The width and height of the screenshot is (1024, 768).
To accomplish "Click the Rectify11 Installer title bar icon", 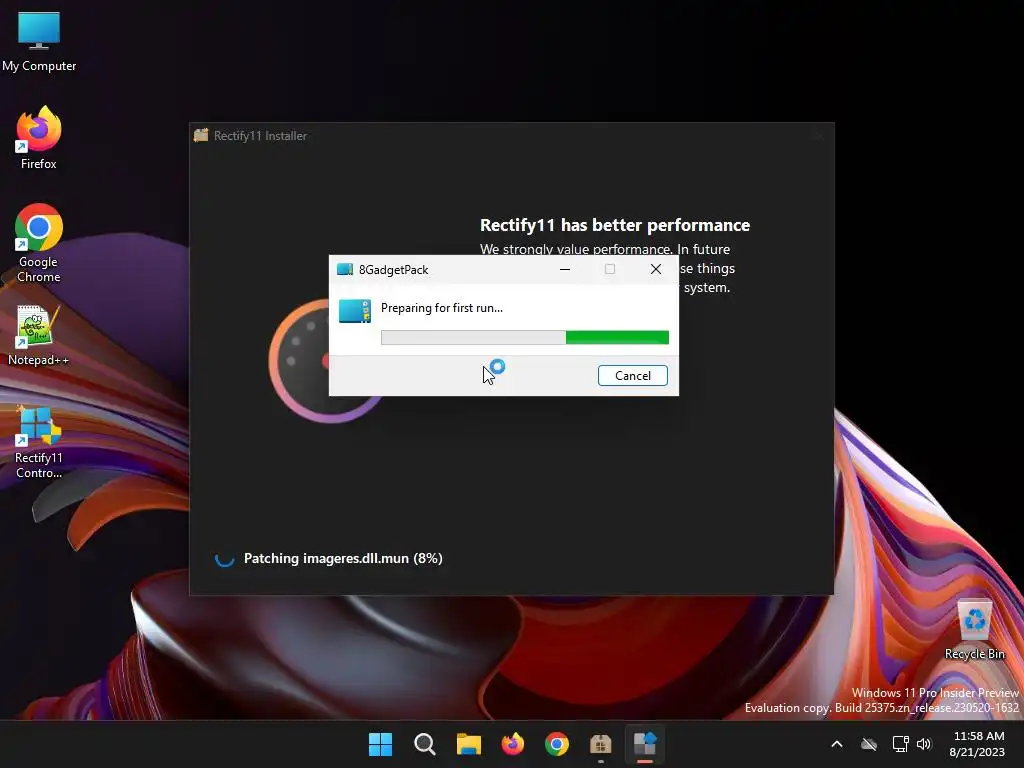I will [201, 135].
